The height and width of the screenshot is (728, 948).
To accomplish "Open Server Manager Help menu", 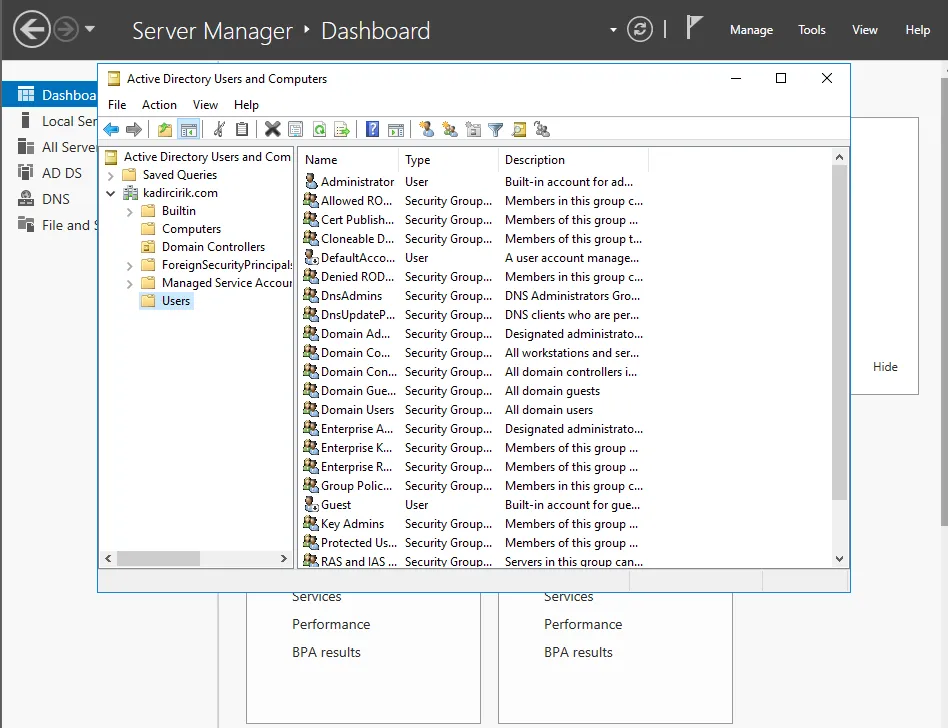I will click(917, 30).
